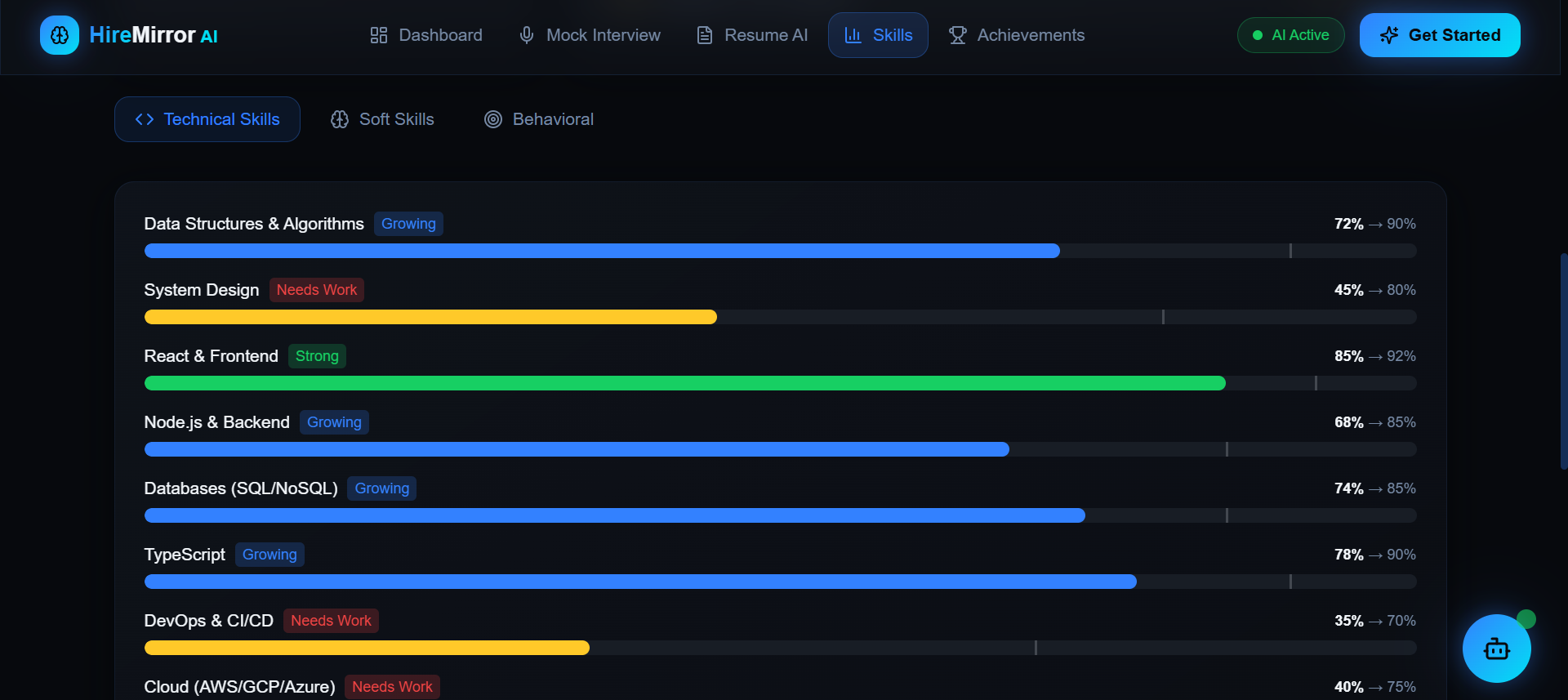Open the Dashboard nav item
Screen dimensions: 1568x700
click(426, 35)
